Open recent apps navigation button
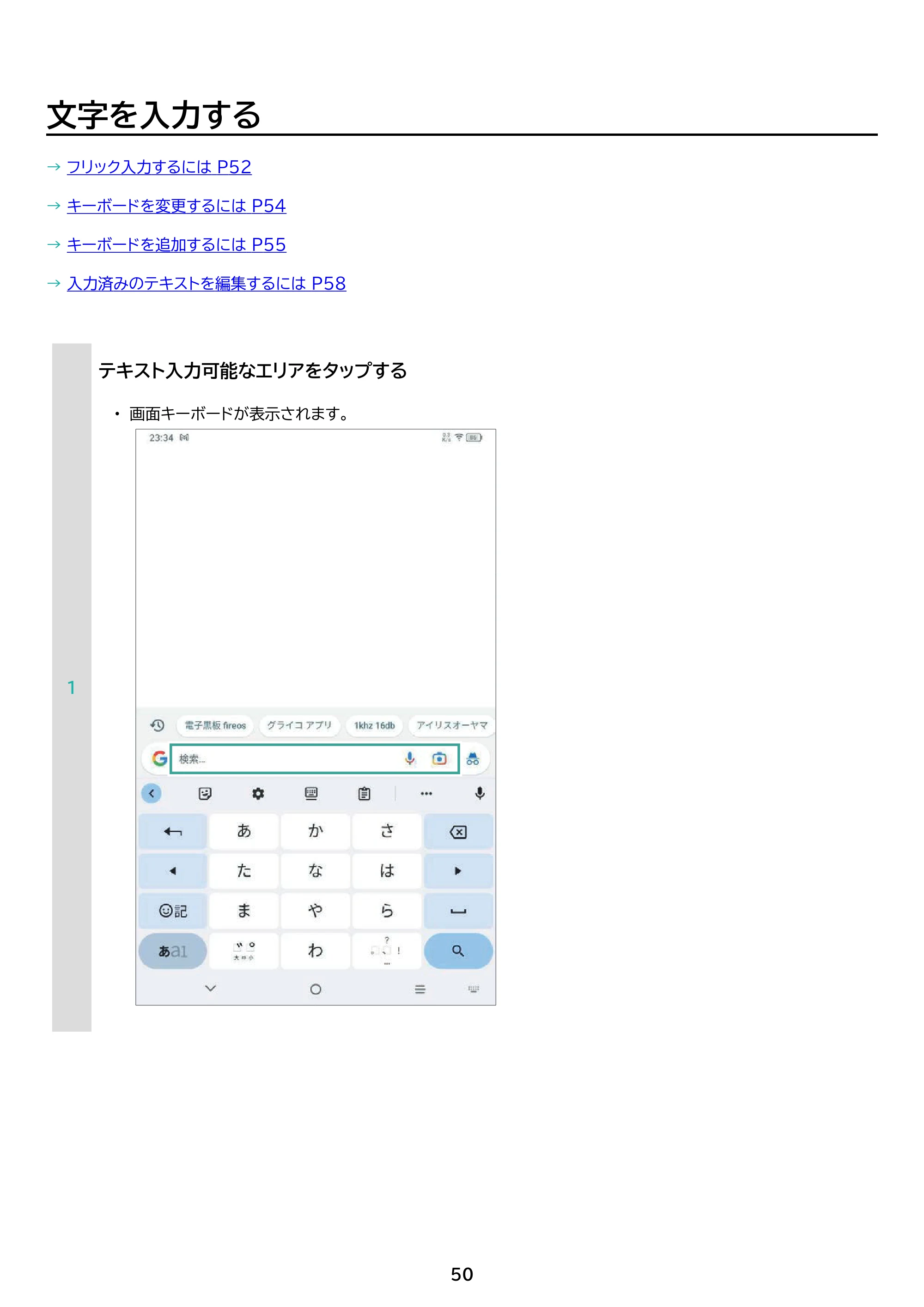 point(420,989)
